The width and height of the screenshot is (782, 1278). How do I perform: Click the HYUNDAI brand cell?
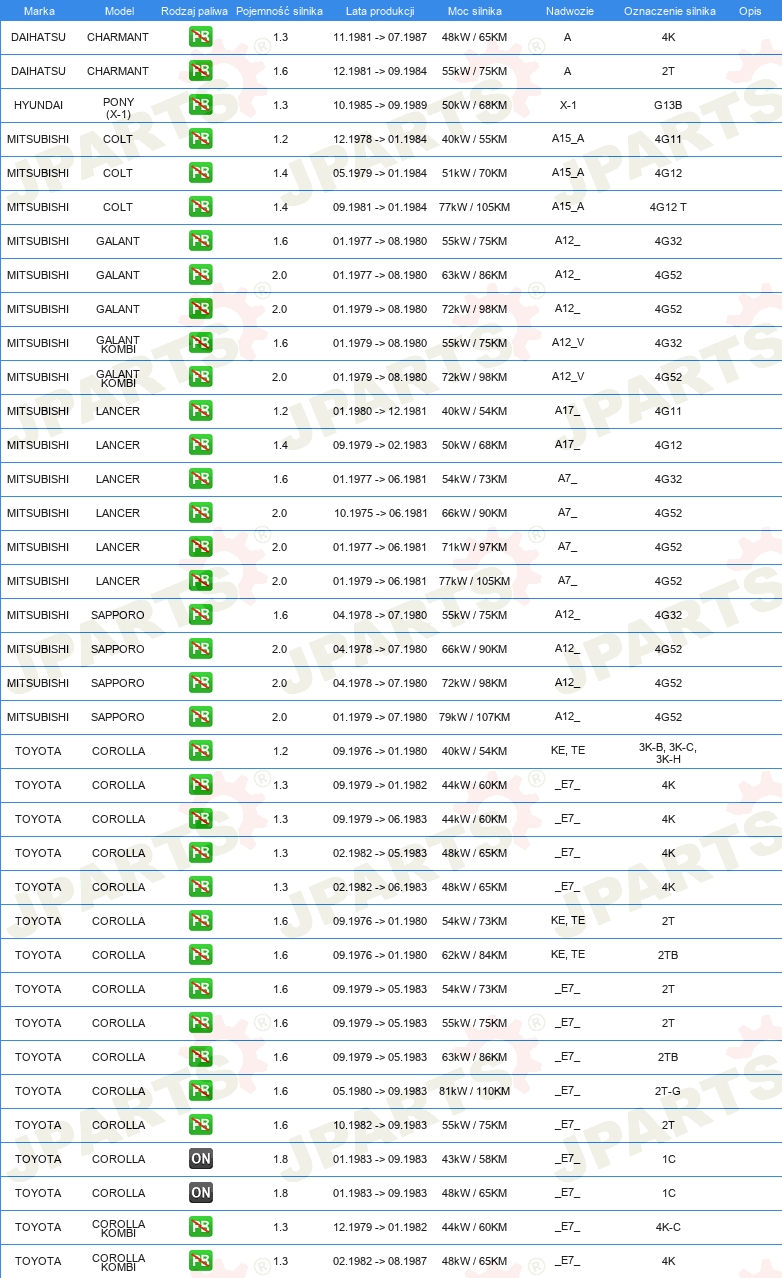pyautogui.click(x=38, y=105)
